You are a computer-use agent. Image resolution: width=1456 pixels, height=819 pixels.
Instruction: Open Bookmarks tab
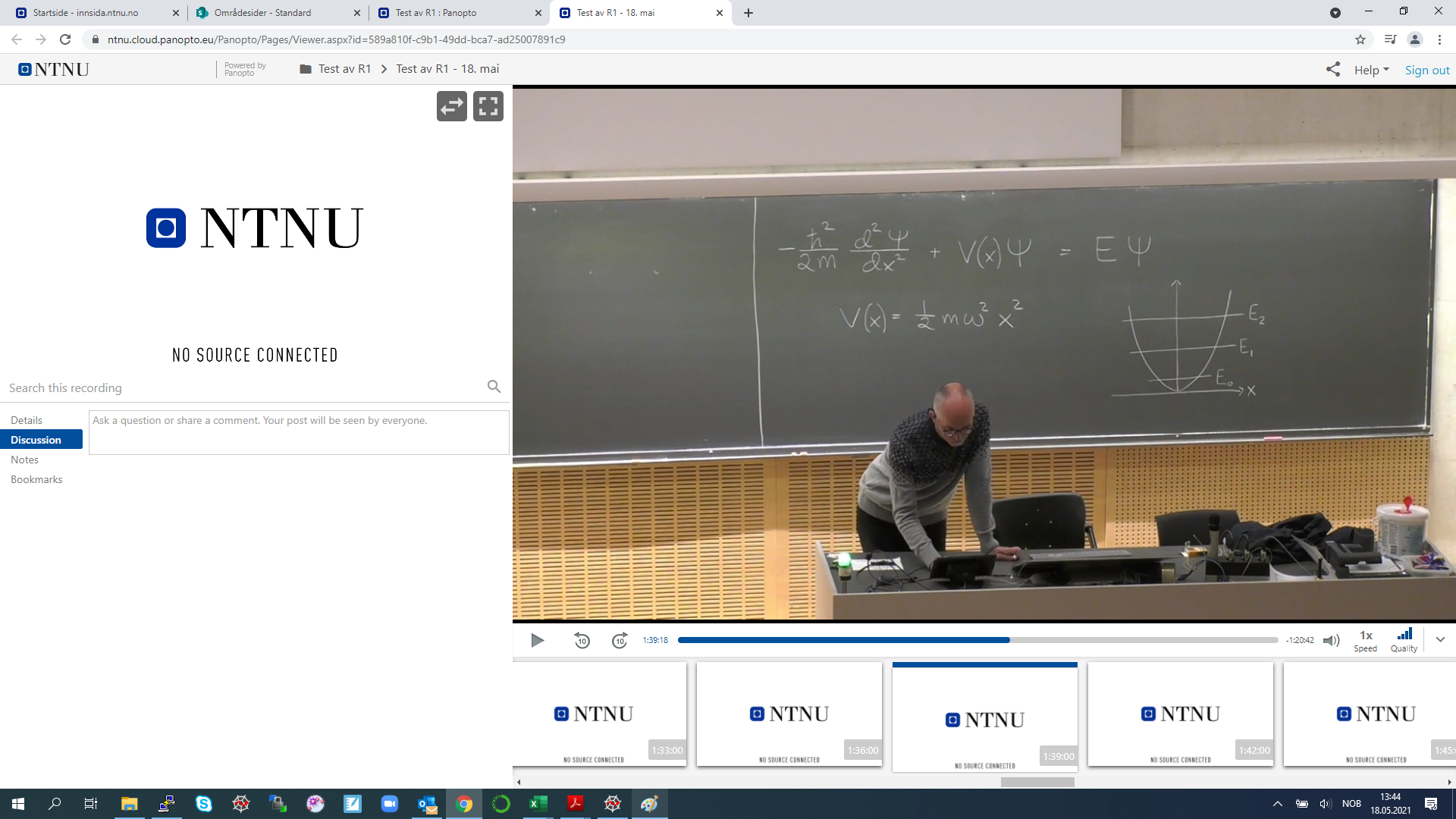tap(36, 479)
